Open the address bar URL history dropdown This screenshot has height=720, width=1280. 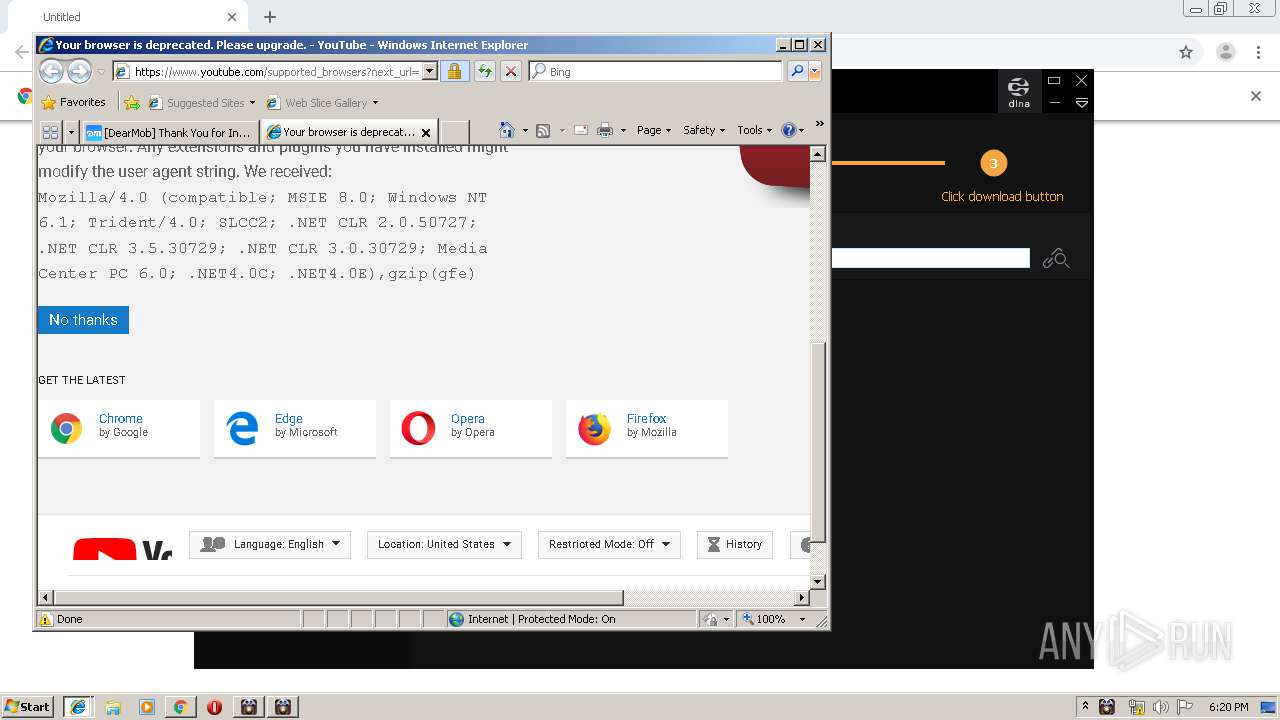pos(430,71)
